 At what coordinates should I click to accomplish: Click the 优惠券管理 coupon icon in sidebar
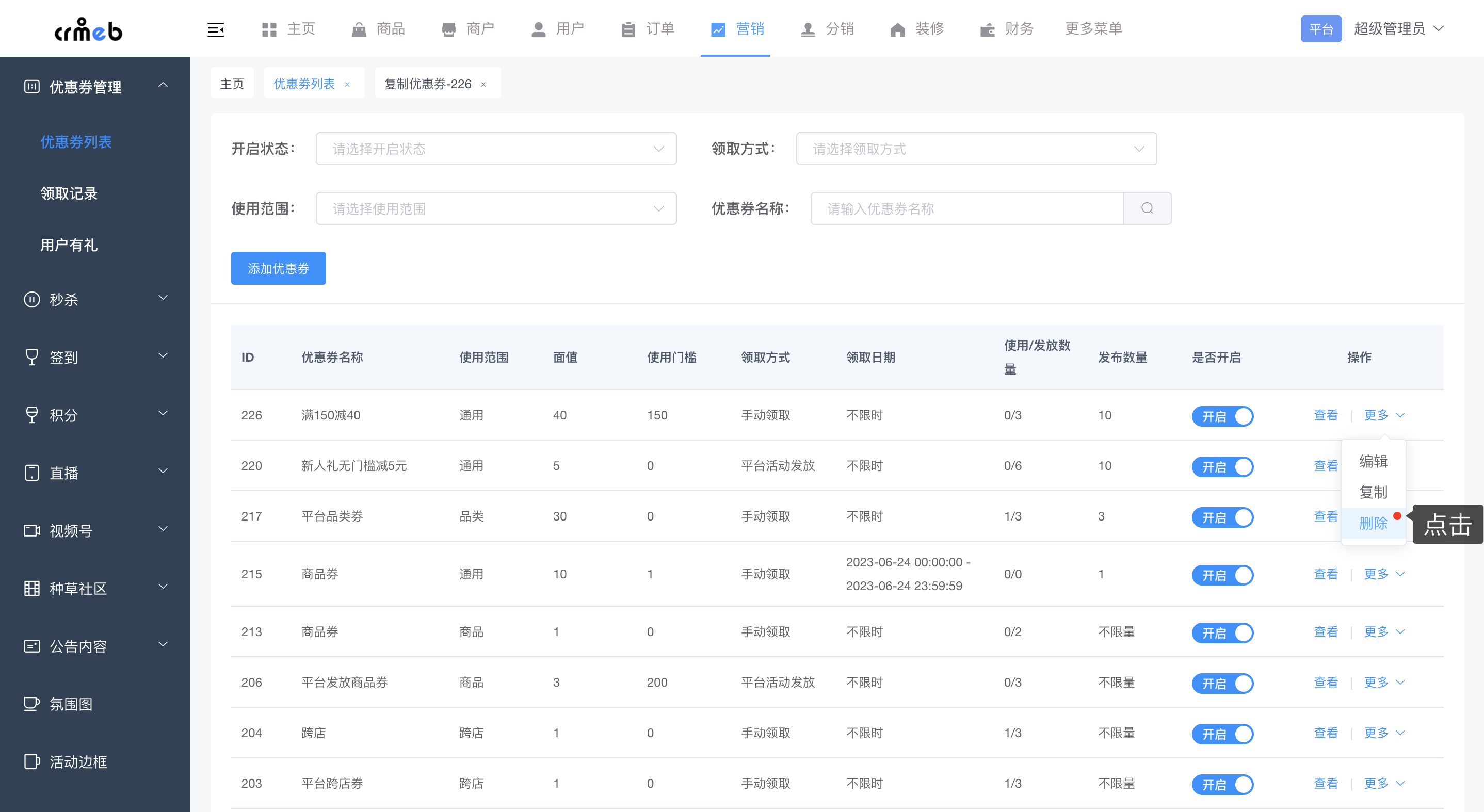(x=31, y=87)
